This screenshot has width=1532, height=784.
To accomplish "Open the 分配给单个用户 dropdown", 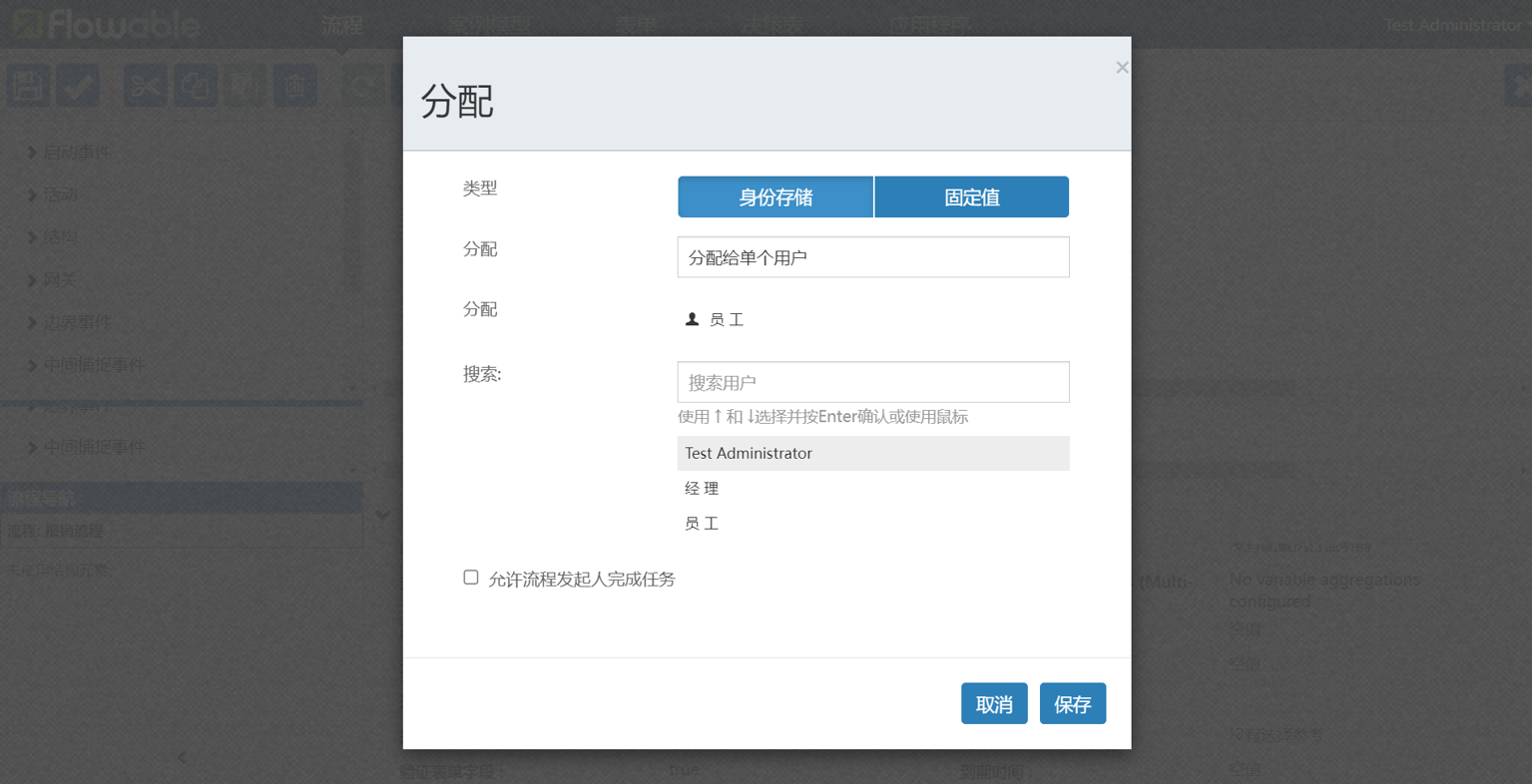I will tap(872, 257).
